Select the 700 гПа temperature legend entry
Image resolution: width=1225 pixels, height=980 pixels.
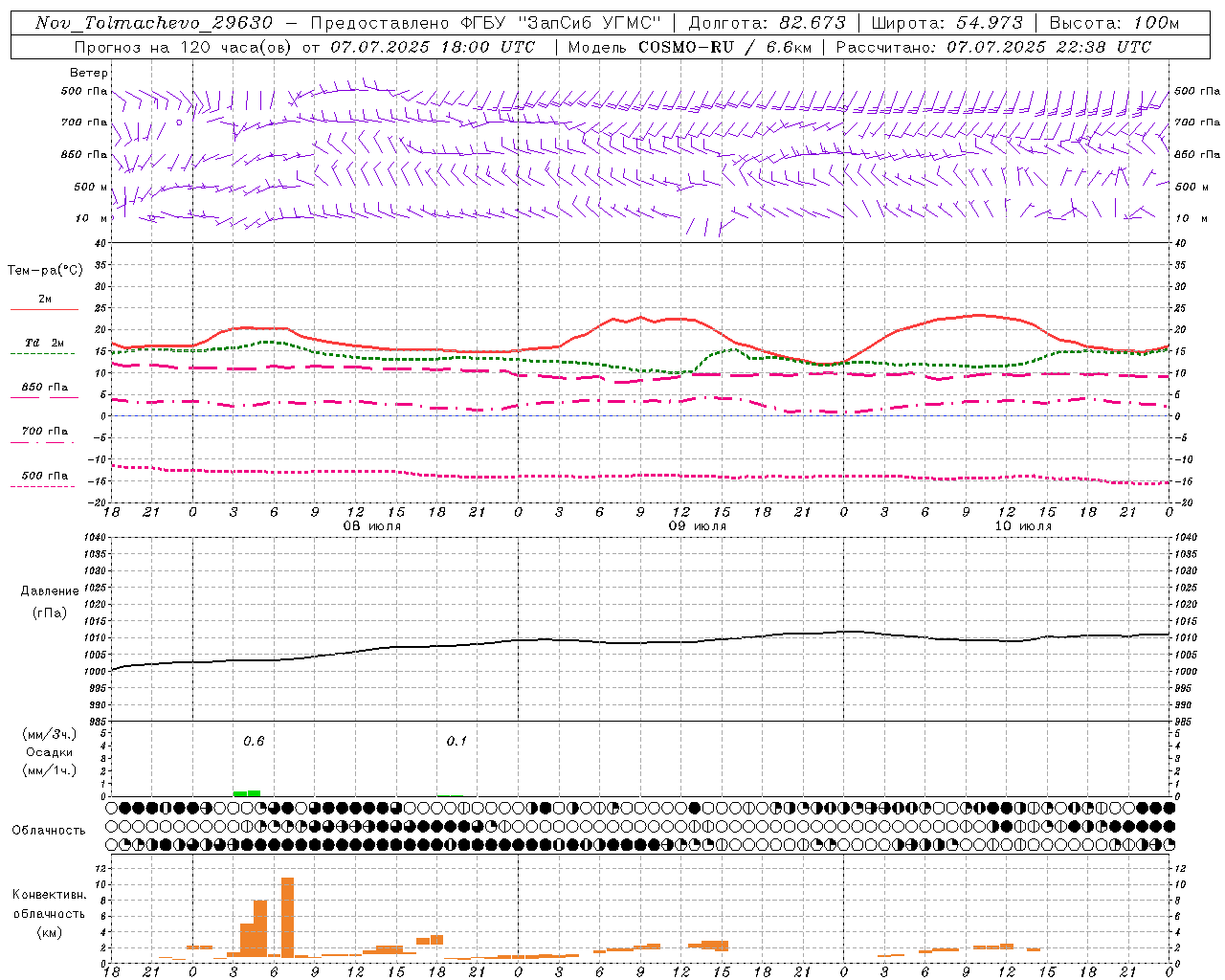(x=44, y=435)
